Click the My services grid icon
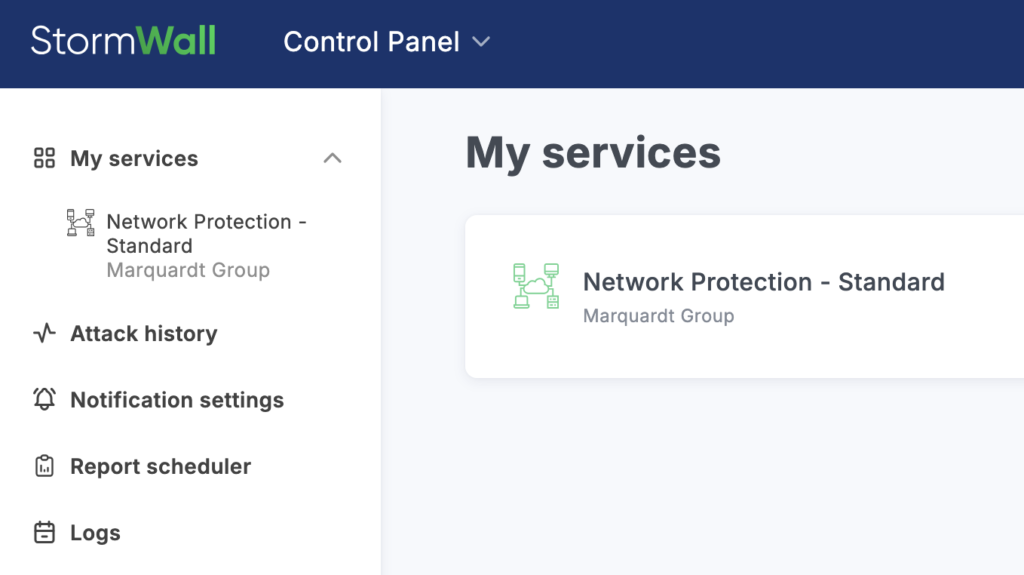This screenshot has height=575, width=1024. point(44,158)
